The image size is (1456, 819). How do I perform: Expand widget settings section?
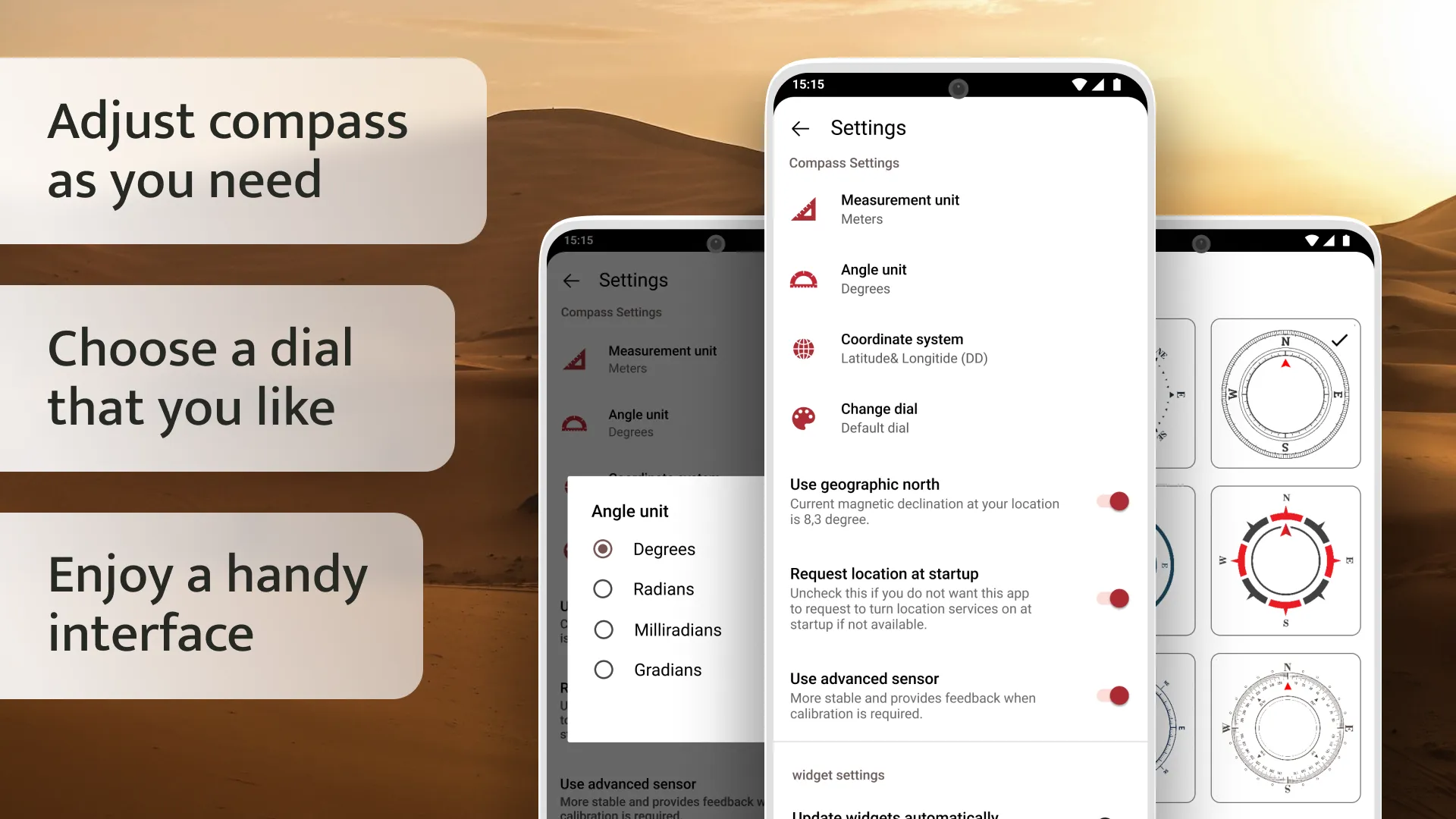(838, 775)
